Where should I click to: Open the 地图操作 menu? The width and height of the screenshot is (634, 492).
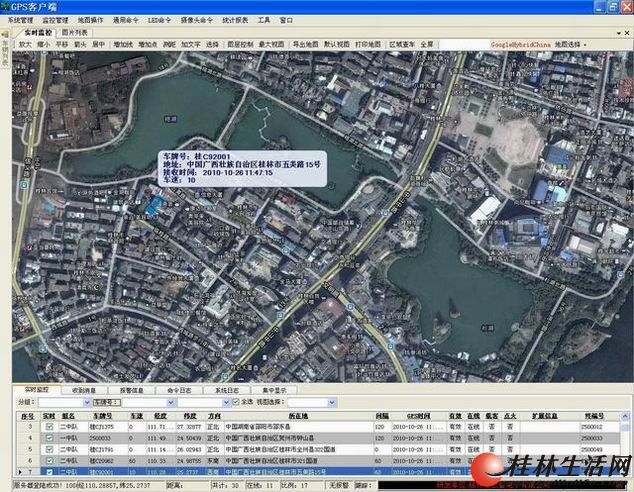click(90, 20)
